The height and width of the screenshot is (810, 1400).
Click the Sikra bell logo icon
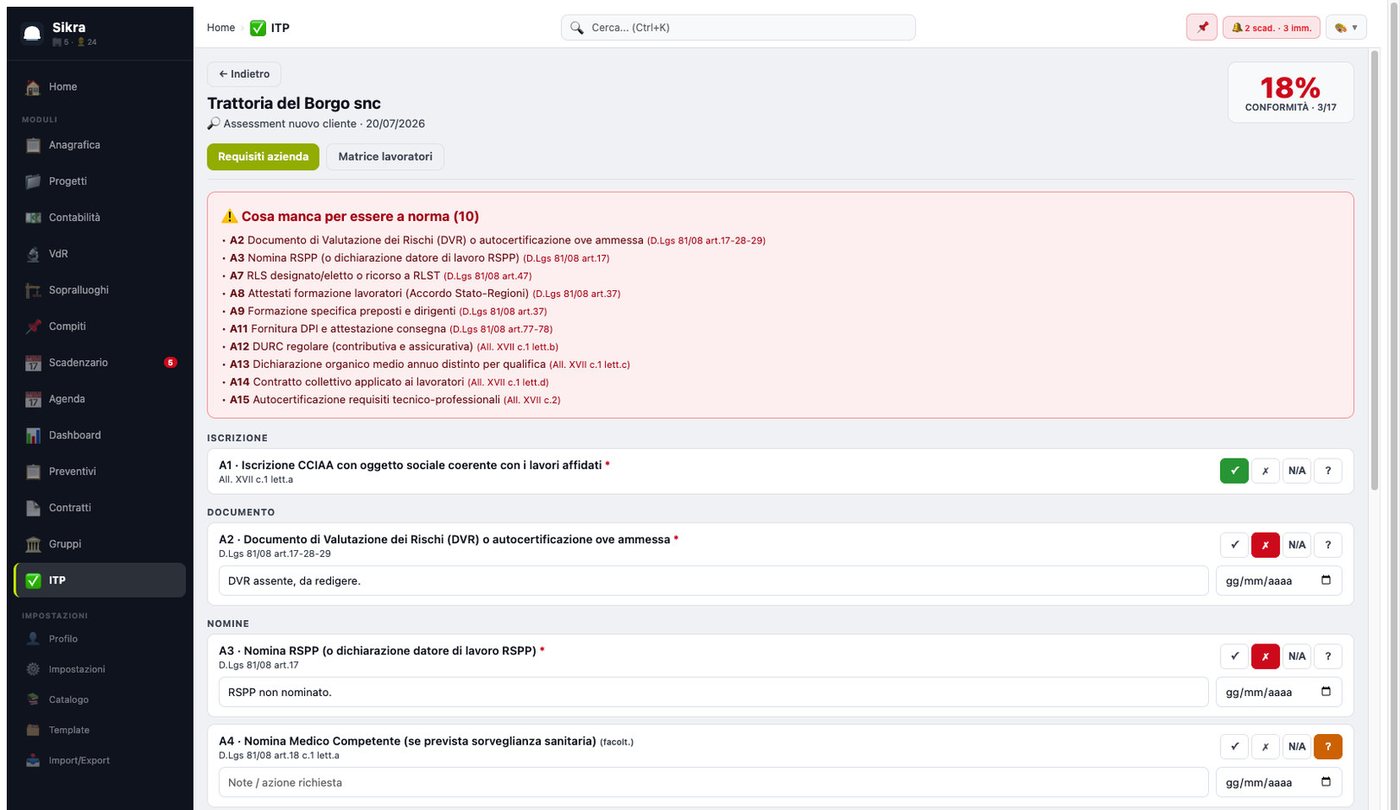pos(33,33)
